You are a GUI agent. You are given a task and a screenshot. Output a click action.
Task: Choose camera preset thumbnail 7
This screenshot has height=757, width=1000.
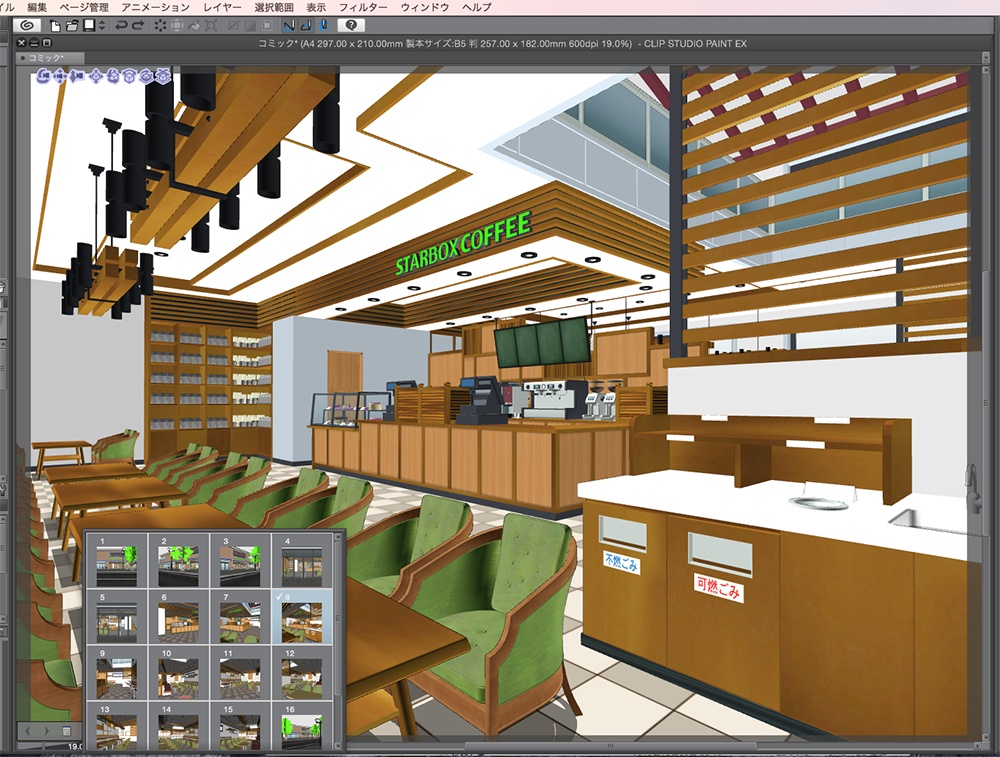(x=240, y=617)
